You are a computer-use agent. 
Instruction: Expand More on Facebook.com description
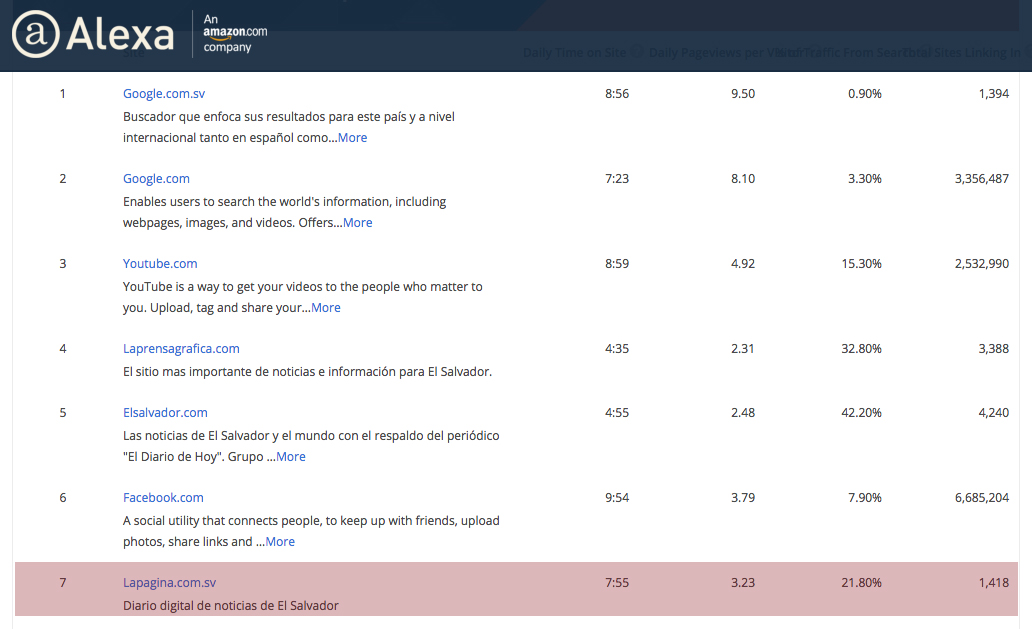click(280, 542)
